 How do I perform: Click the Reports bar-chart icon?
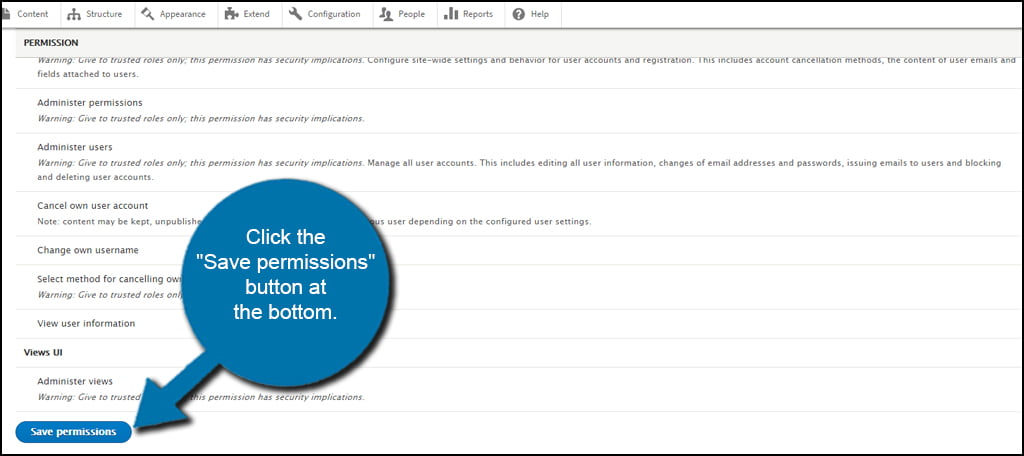(451, 14)
